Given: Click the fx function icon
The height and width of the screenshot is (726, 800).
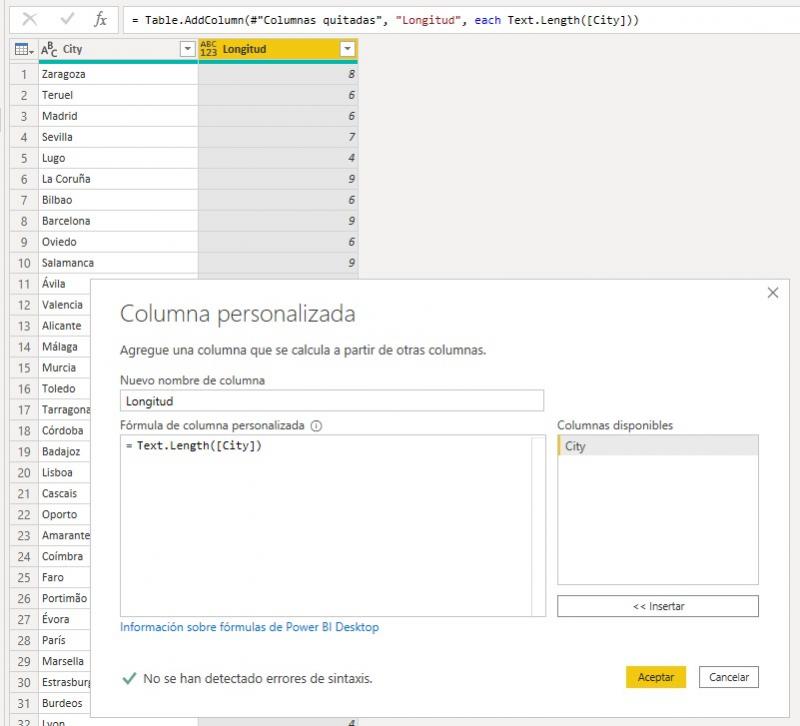Looking at the screenshot, I should [100, 19].
